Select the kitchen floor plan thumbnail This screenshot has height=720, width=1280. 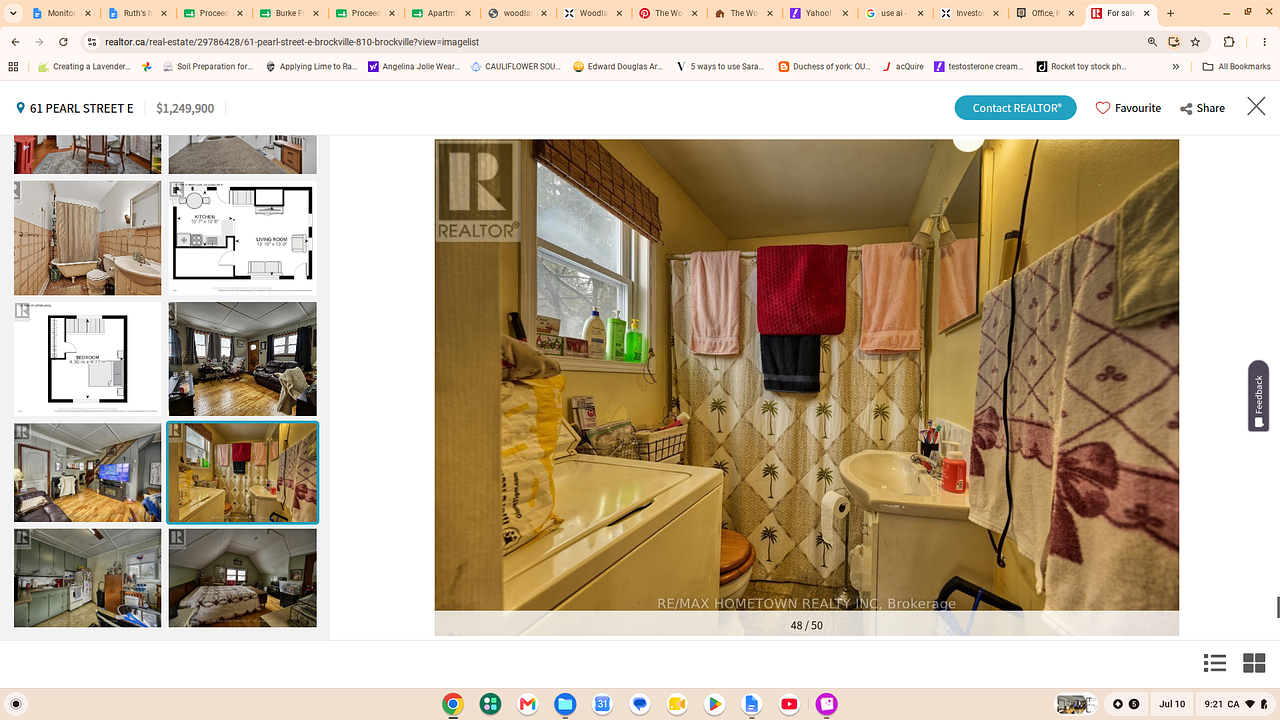click(242, 238)
